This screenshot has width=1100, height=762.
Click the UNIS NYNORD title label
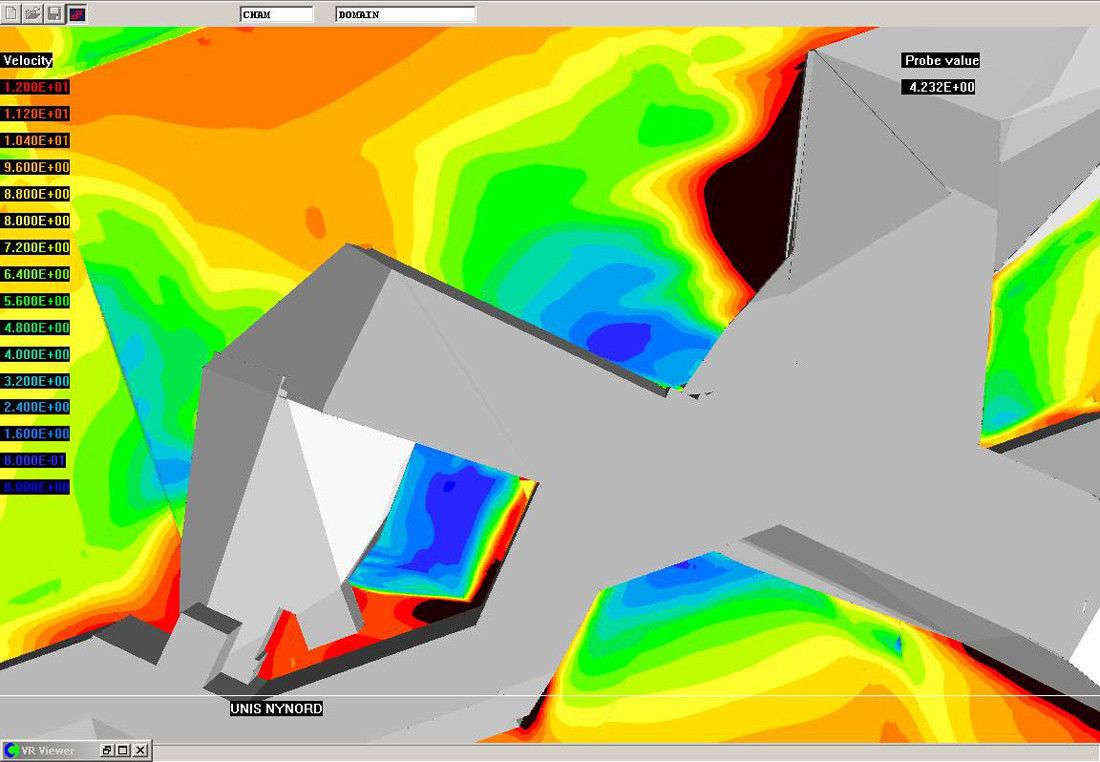[276, 708]
